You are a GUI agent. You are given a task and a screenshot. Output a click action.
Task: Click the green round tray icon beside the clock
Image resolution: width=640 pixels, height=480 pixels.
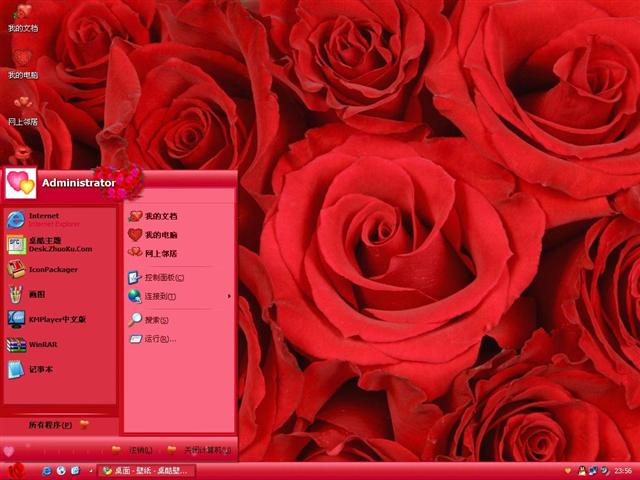click(x=604, y=471)
